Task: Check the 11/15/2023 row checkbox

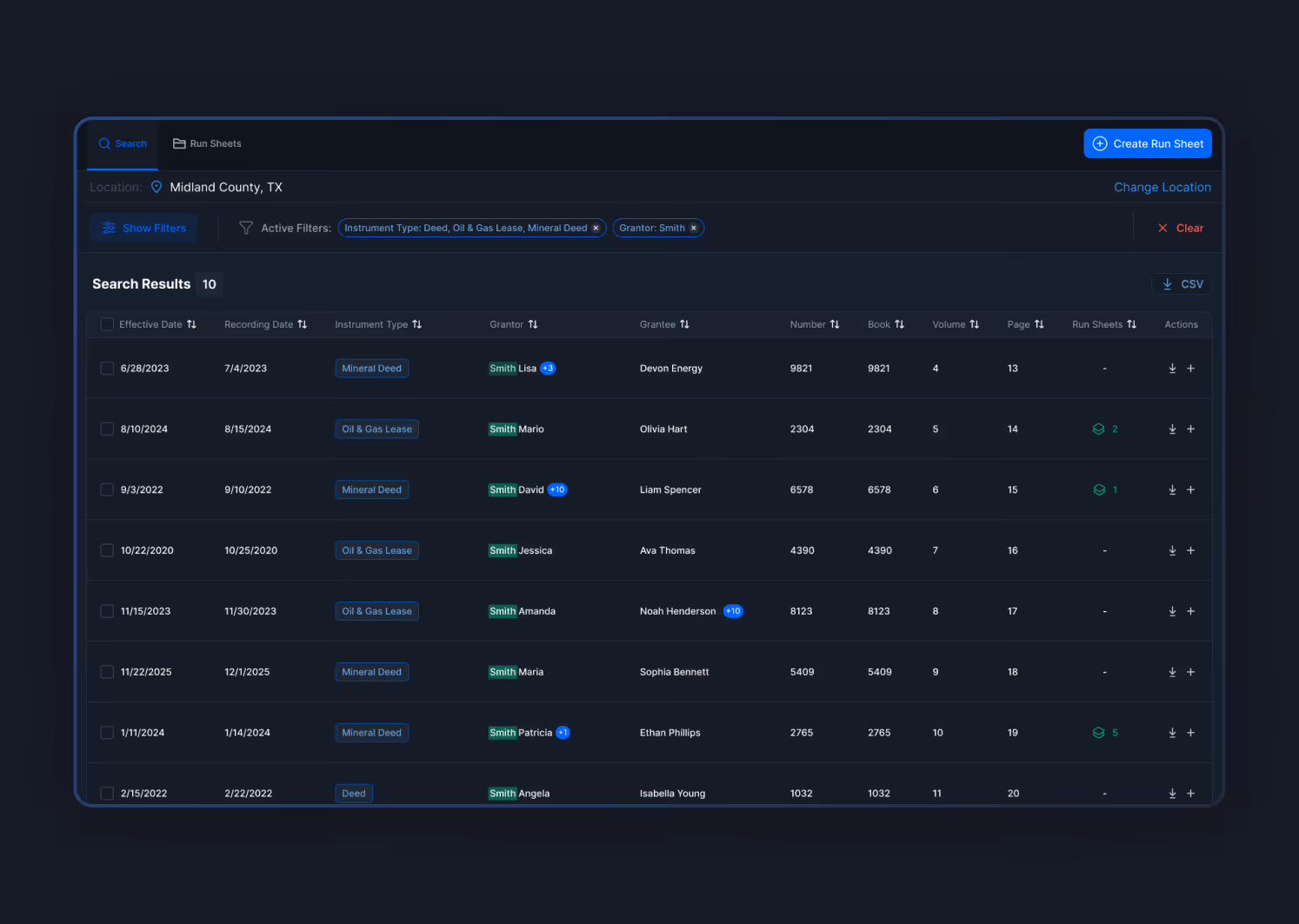Action: 107,612
